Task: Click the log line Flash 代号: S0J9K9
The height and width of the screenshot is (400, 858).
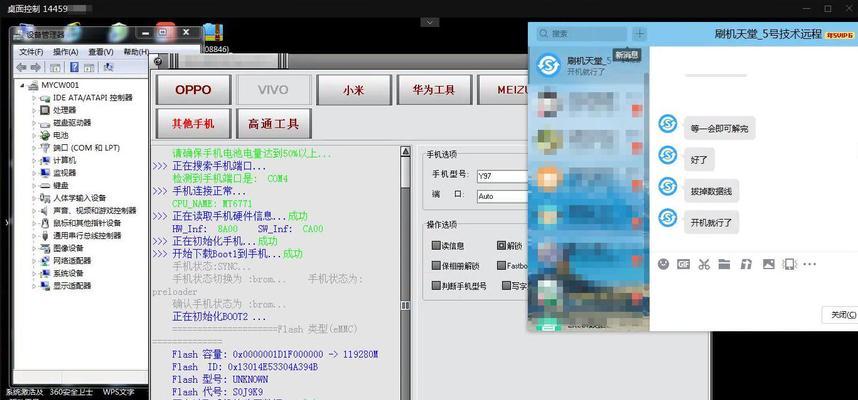Action: [217, 392]
